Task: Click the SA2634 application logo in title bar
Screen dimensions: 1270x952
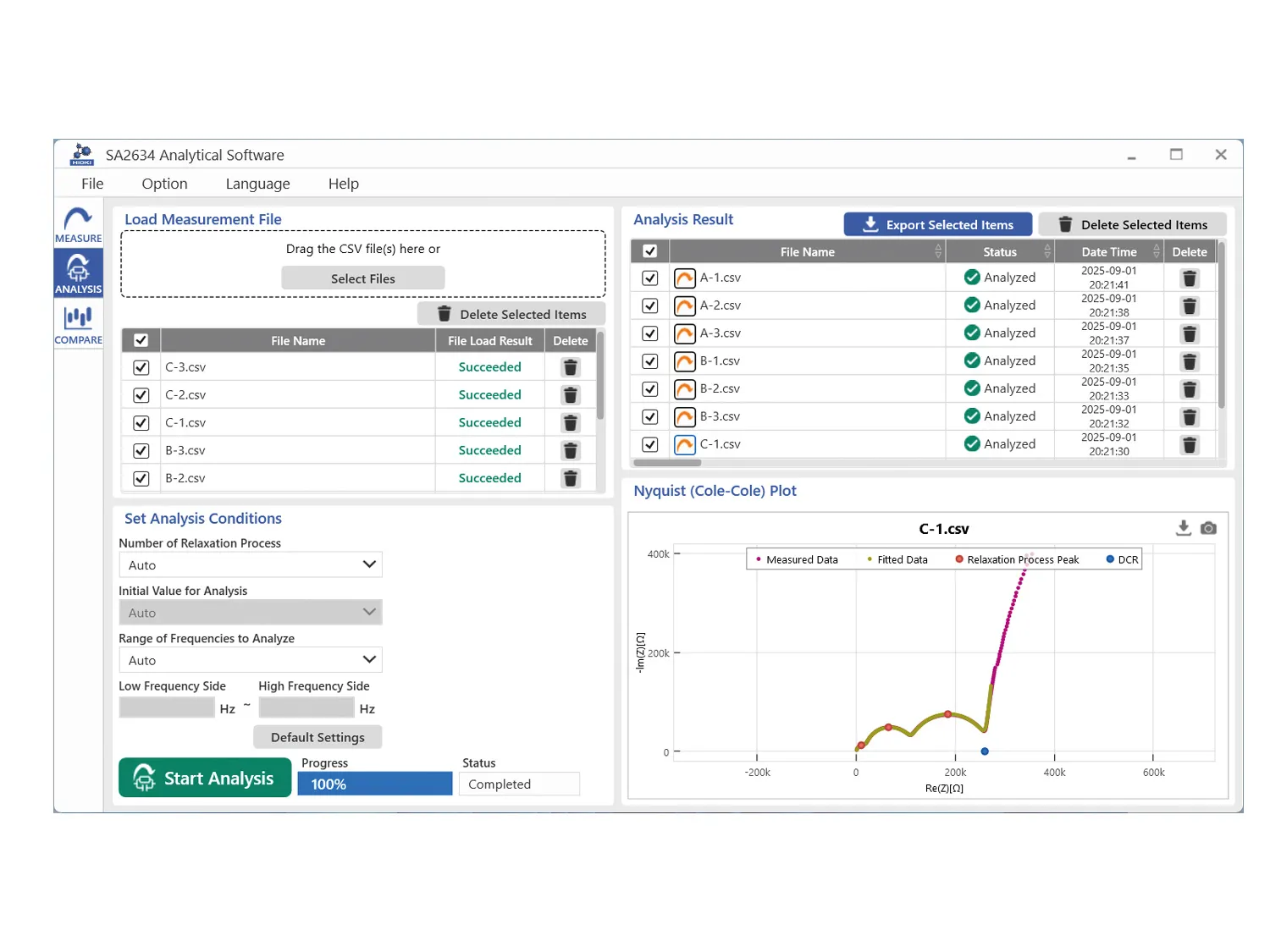Action: 81,155
